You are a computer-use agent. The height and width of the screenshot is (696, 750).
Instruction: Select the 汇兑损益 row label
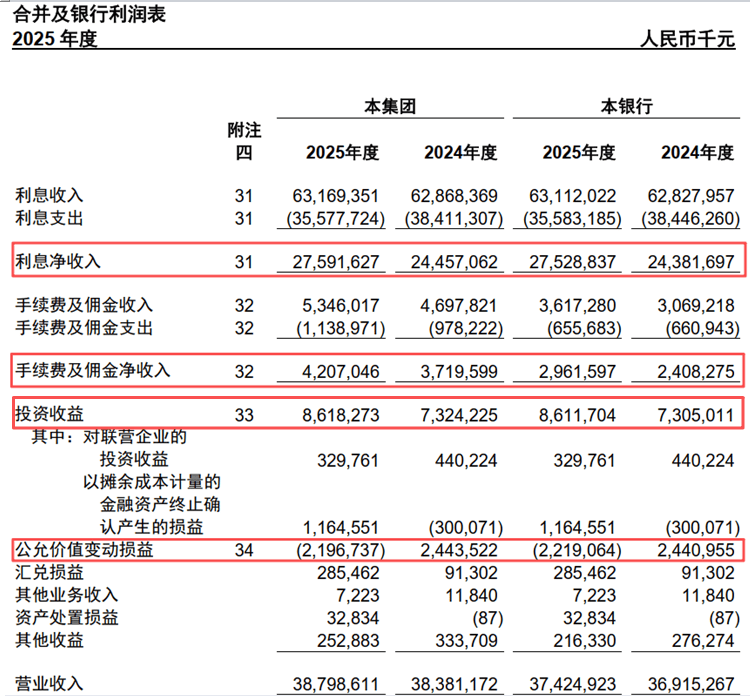[x=49, y=572]
